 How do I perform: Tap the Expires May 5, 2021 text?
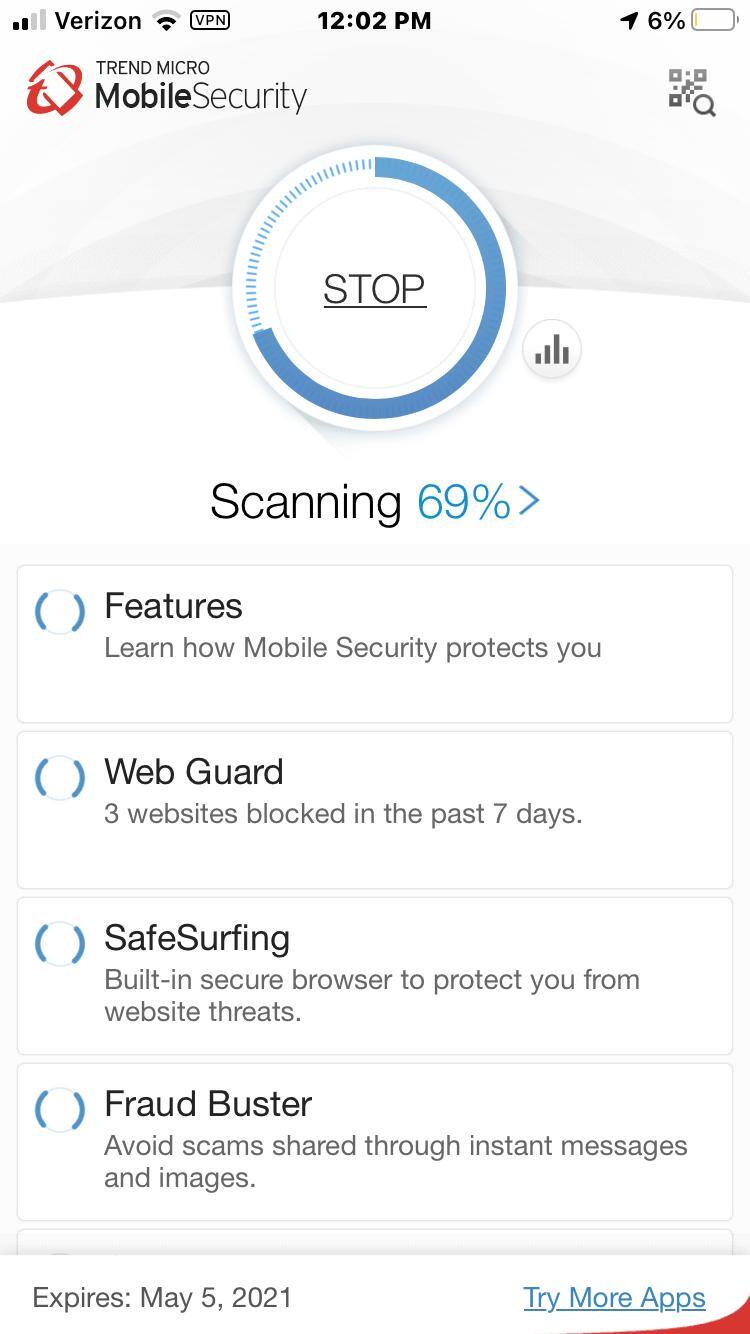(x=162, y=1297)
